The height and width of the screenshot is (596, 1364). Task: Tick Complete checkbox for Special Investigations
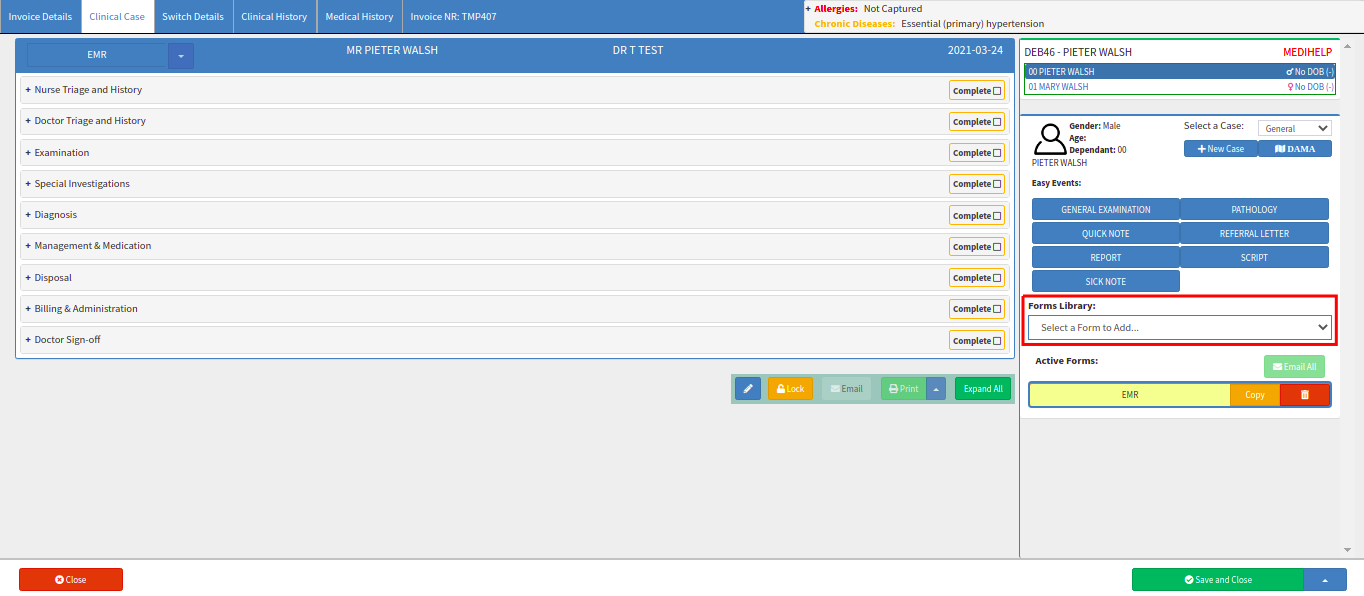tap(997, 184)
